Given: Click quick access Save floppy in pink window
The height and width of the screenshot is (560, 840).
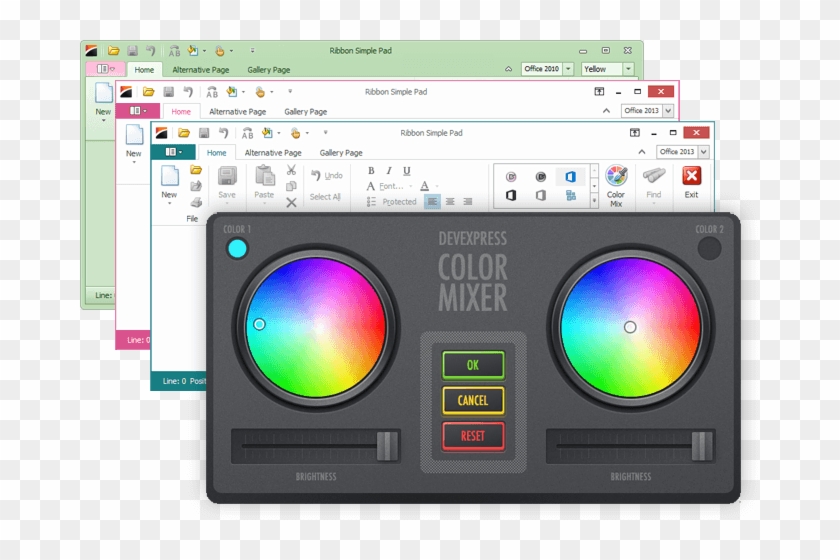Looking at the screenshot, I should point(168,92).
